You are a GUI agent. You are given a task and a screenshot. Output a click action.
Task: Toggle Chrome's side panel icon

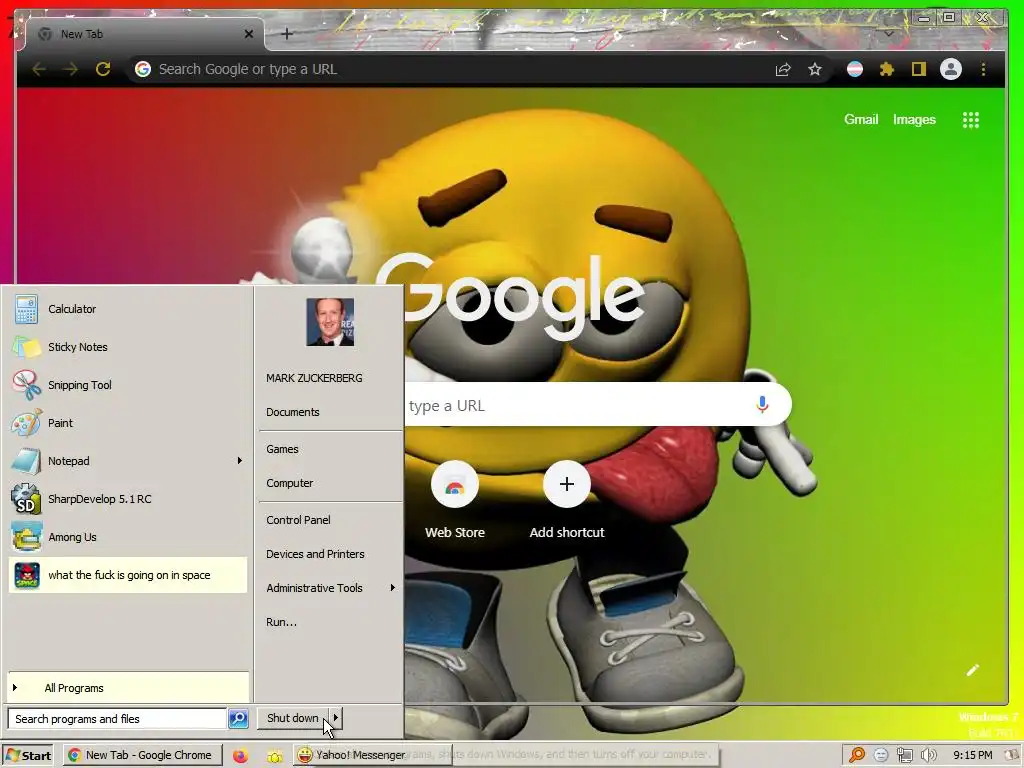point(919,69)
